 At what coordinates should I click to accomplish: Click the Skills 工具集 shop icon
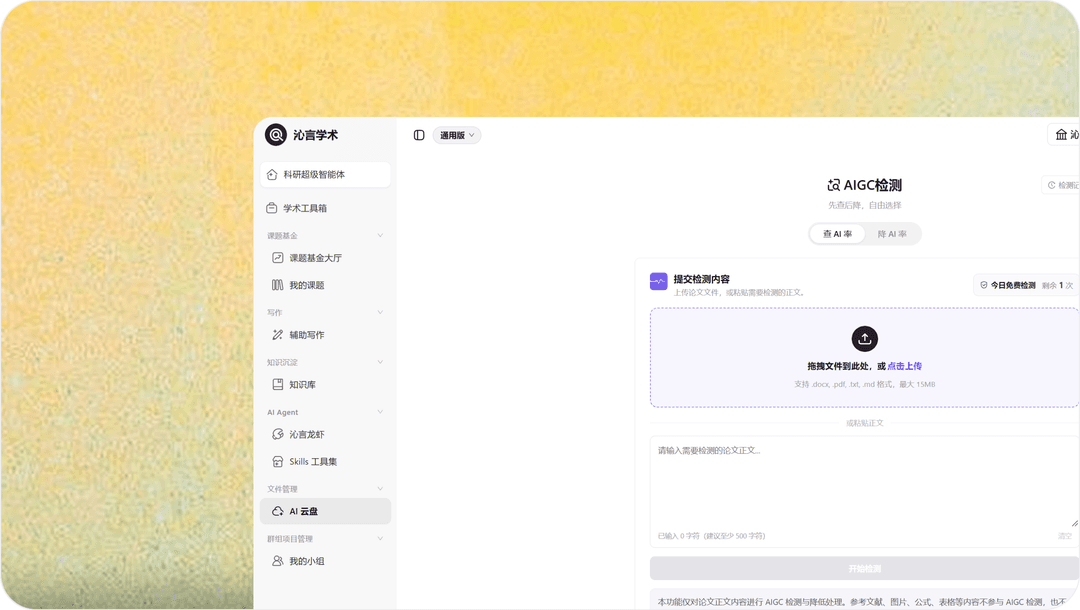tap(278, 461)
